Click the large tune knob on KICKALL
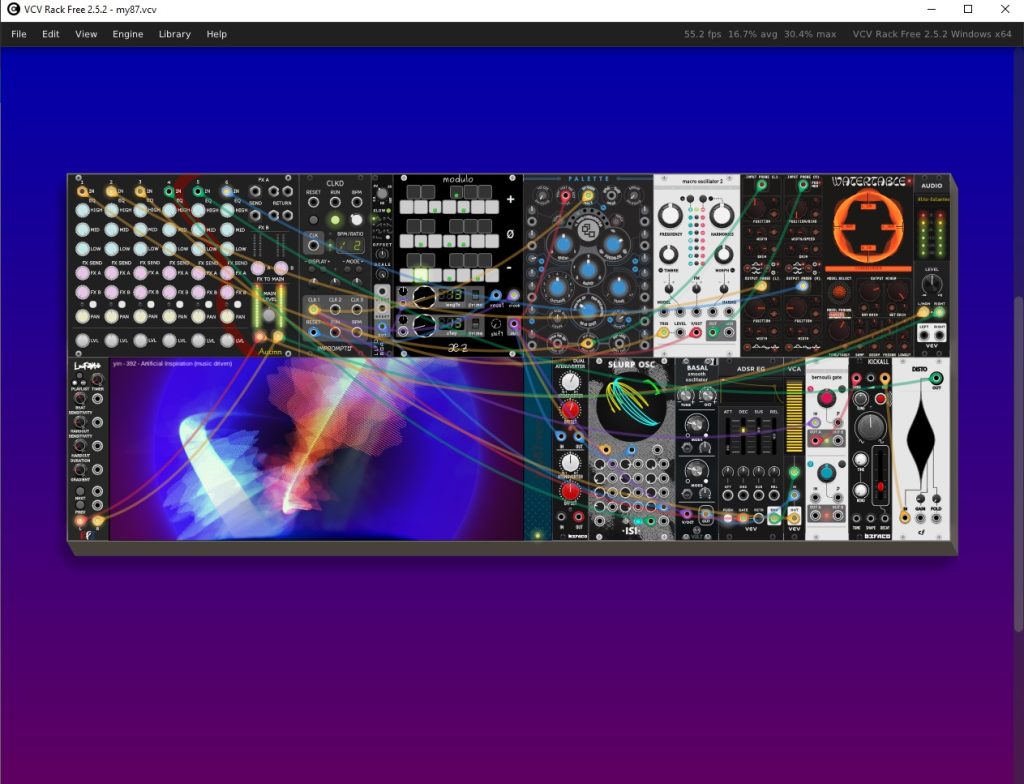This screenshot has height=784, width=1024. [871, 427]
